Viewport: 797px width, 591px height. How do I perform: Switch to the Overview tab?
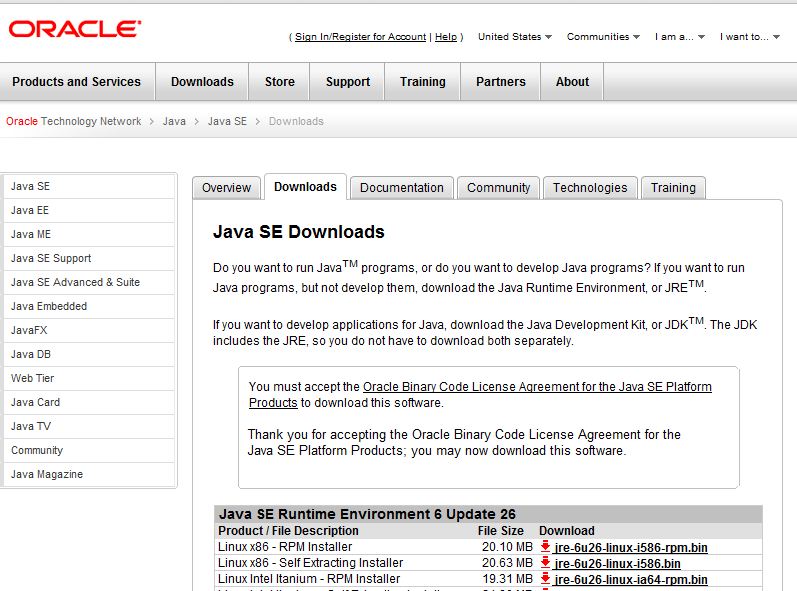tap(227, 188)
